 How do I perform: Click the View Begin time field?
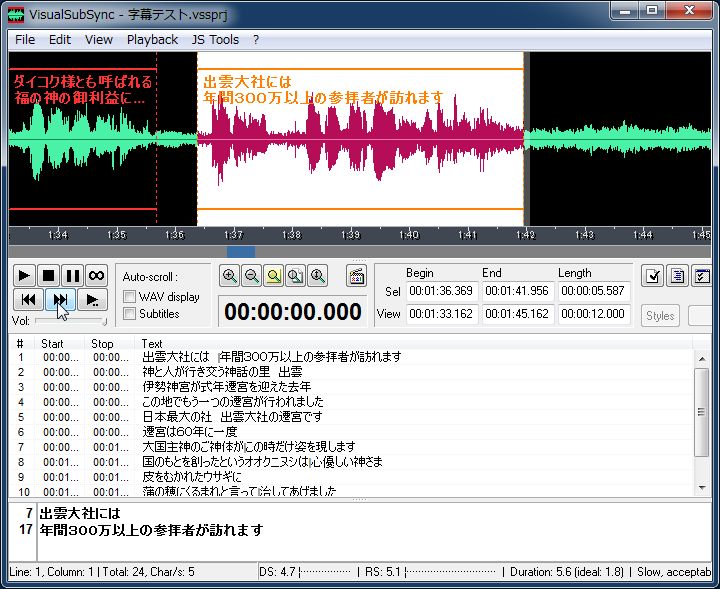coord(441,314)
